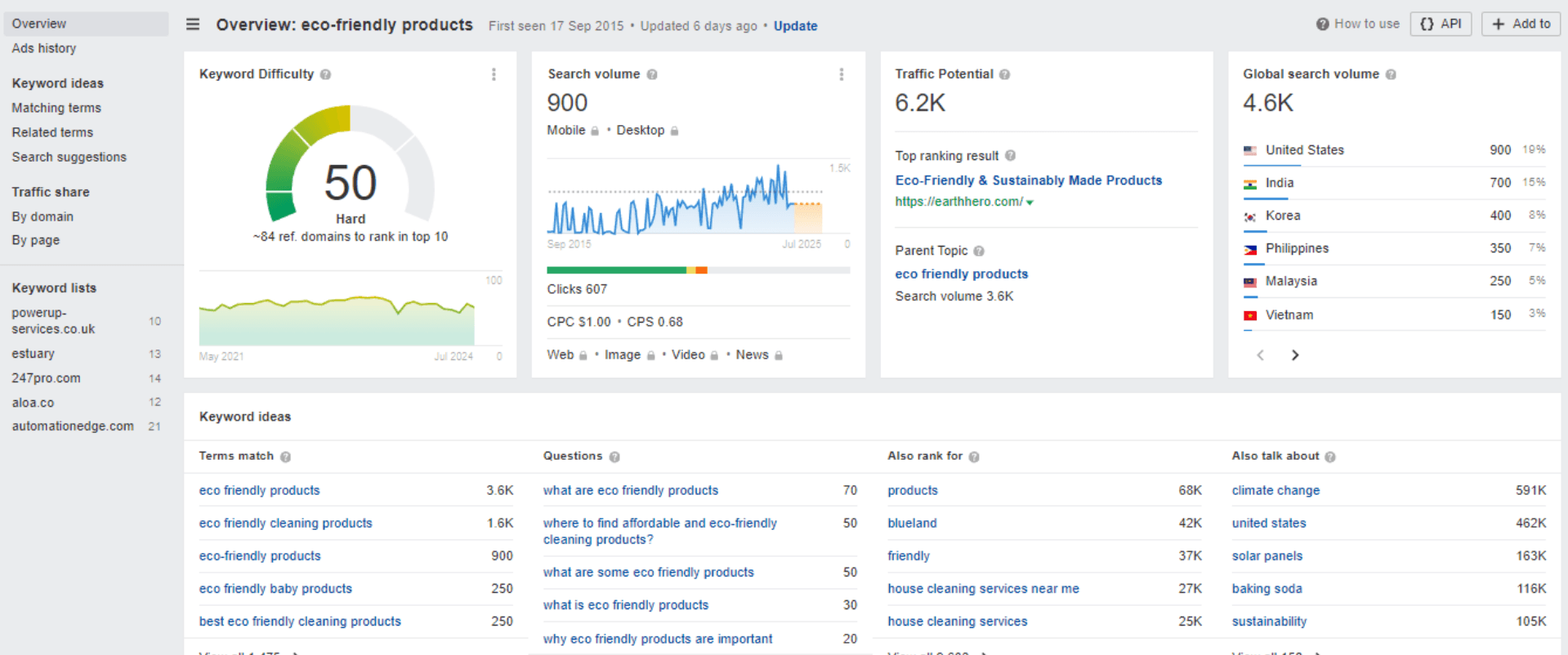1568x655 pixels.
Task: Click Questions column help icon
Action: tap(614, 457)
